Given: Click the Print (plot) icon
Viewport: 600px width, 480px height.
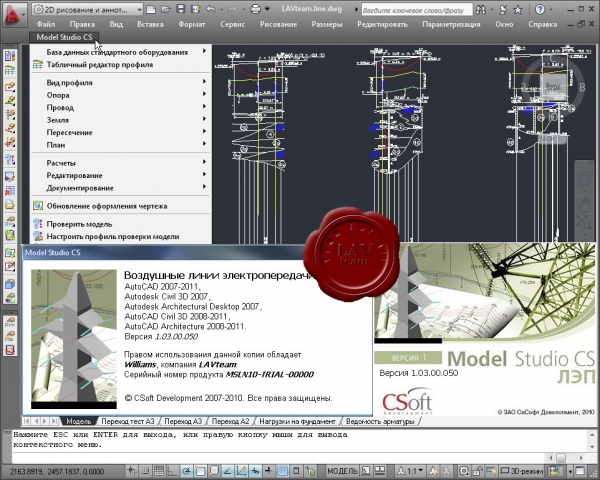Looking at the screenshot, I should point(256,9).
